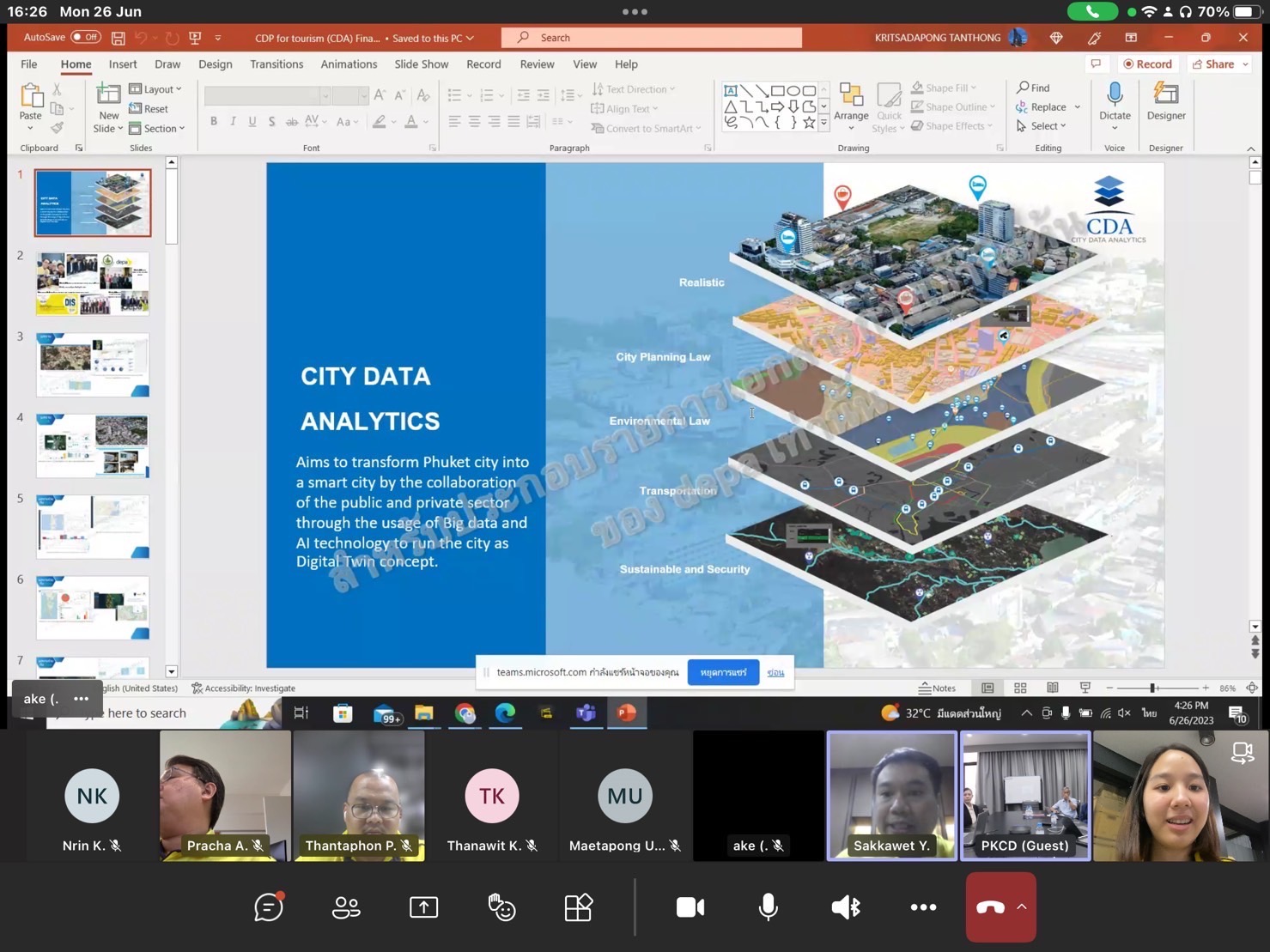Click Accessibility: Investigate in status bar

point(244,688)
